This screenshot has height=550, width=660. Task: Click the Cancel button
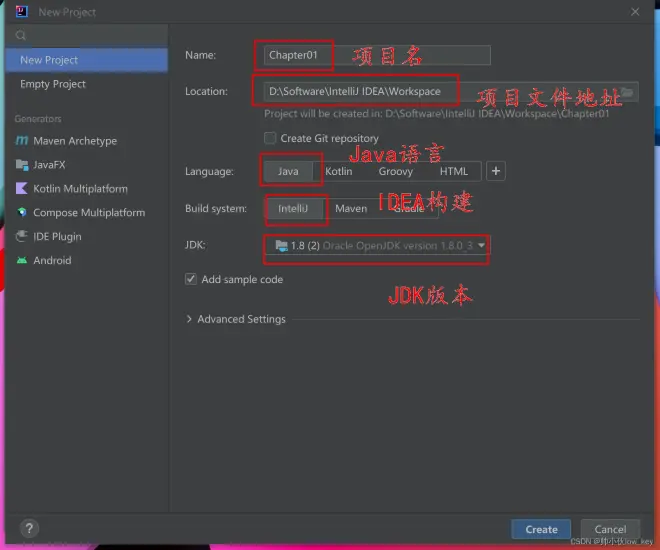point(610,529)
